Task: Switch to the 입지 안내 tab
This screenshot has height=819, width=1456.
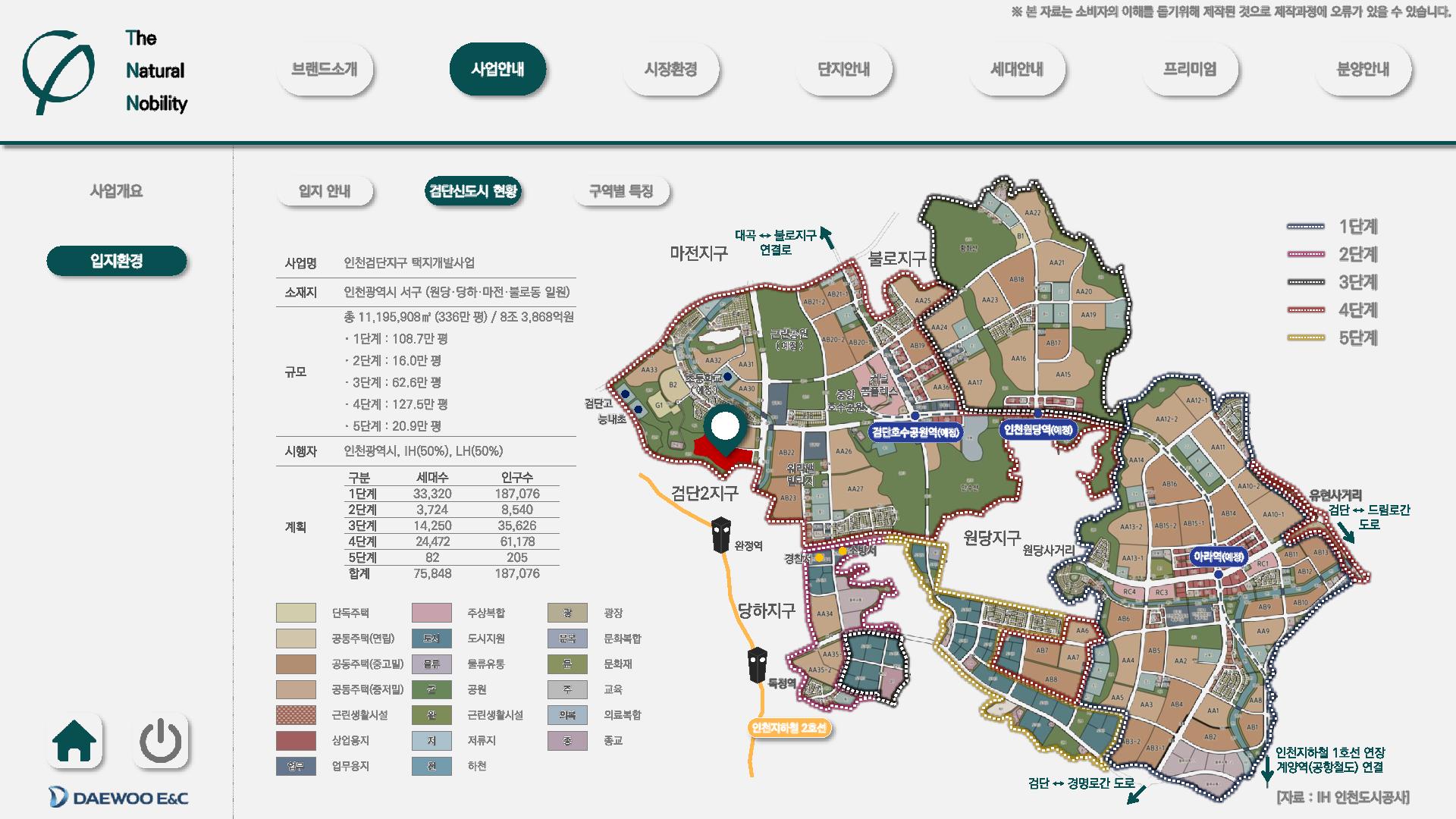Action: coord(325,191)
